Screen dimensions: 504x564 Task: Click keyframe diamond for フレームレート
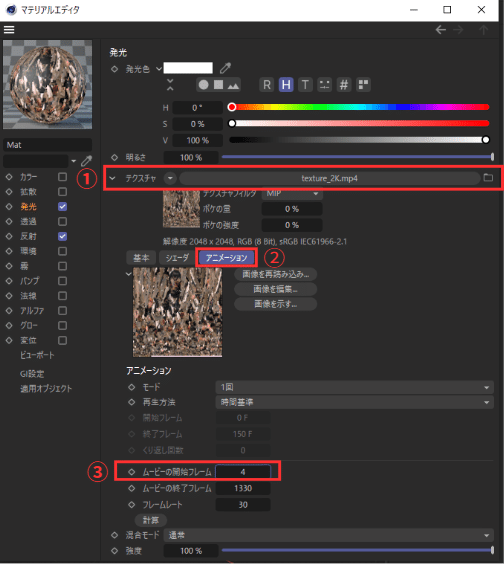coord(132,505)
